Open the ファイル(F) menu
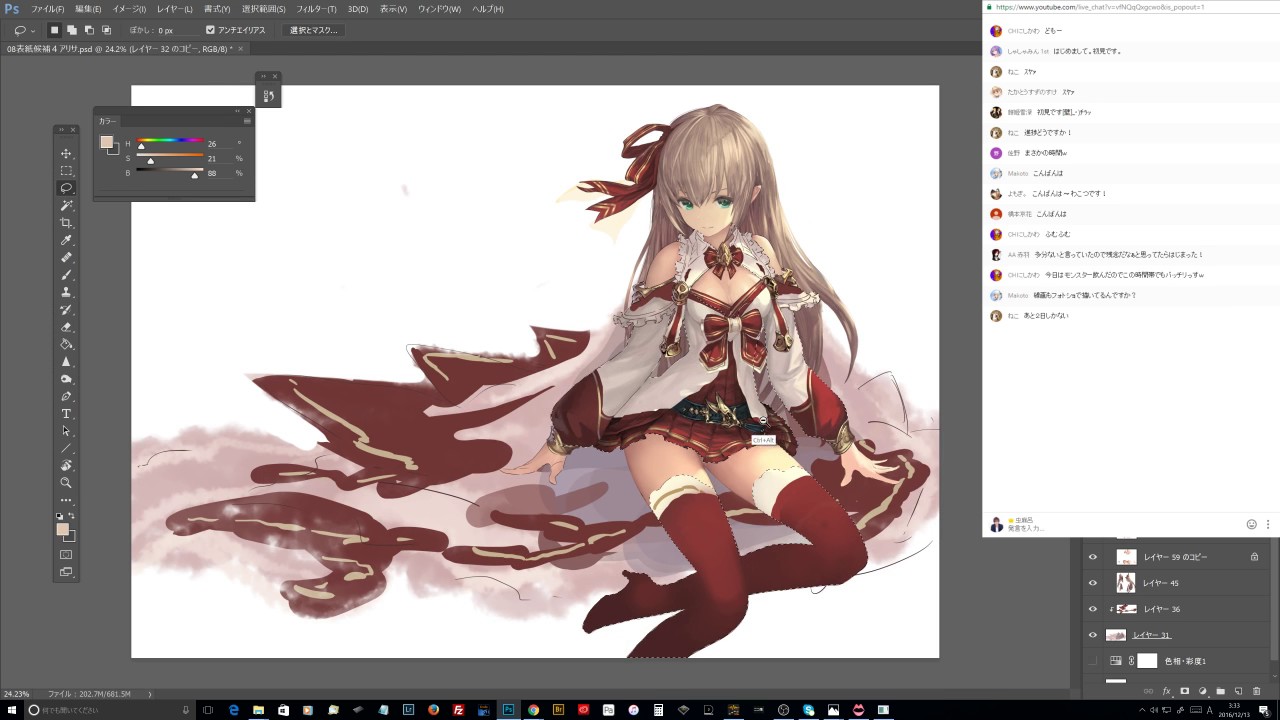The image size is (1280, 720). point(48,9)
